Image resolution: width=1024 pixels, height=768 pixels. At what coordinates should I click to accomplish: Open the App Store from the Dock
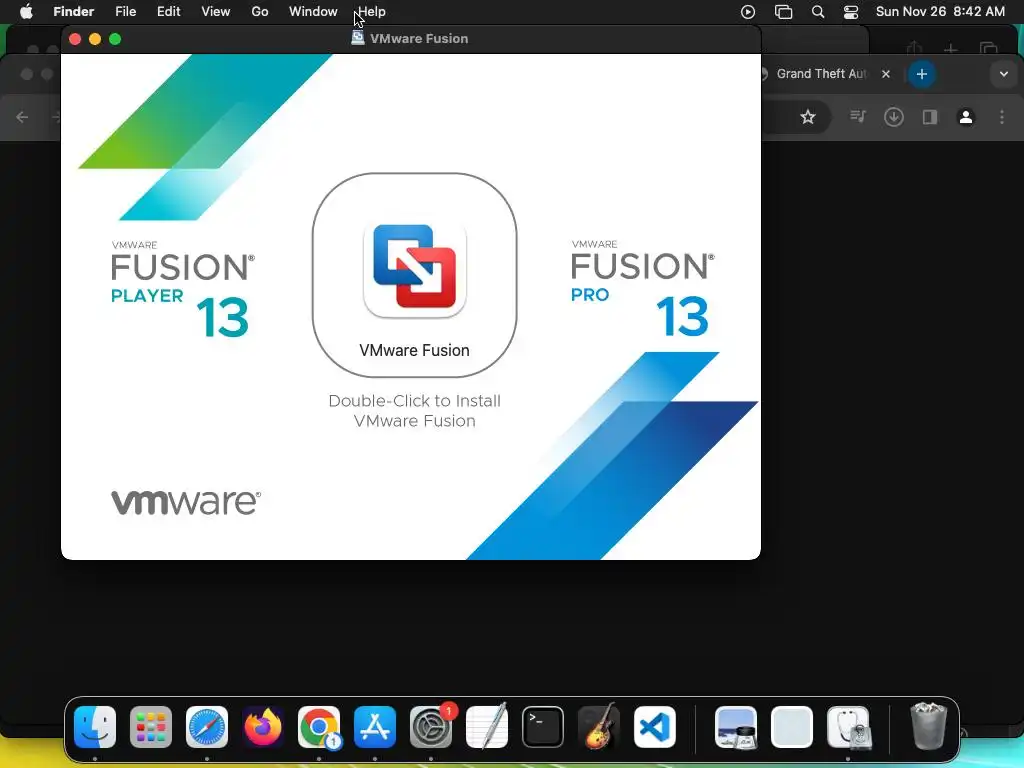click(375, 727)
